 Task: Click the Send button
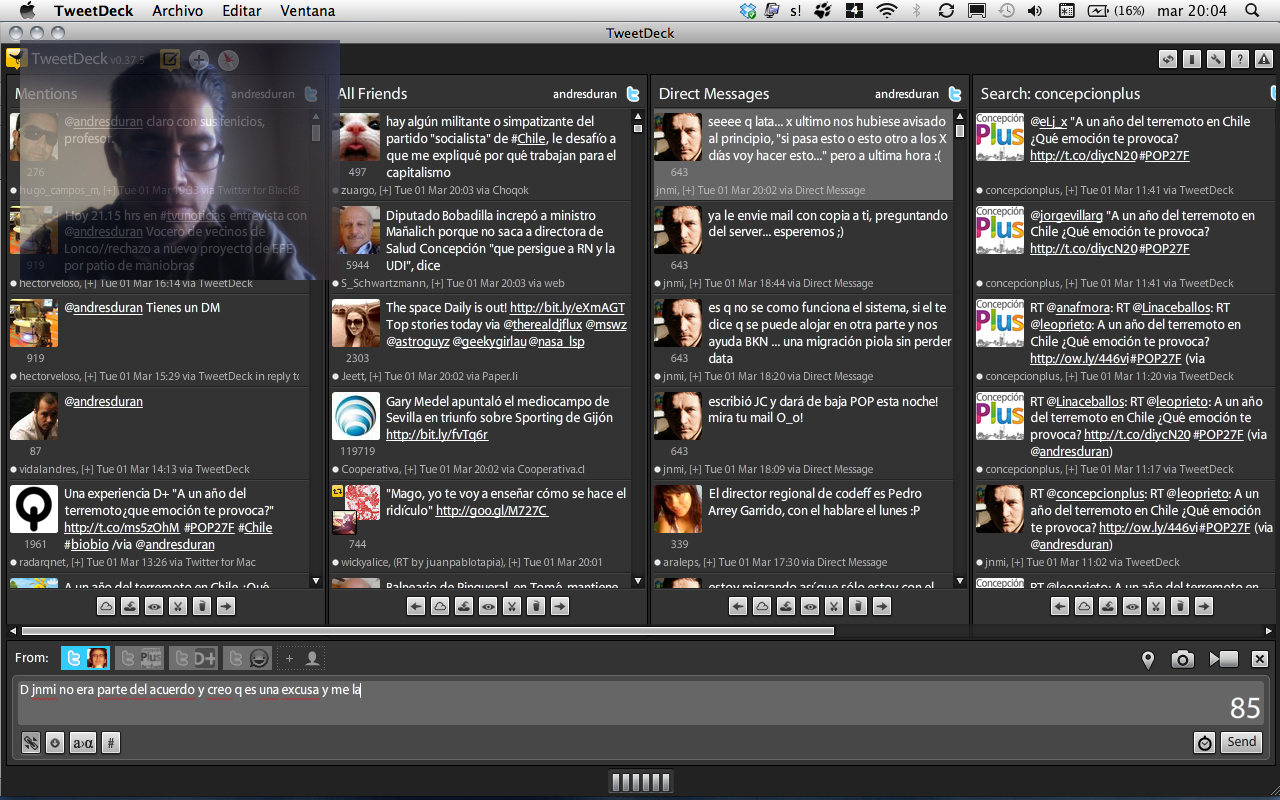tap(1241, 742)
